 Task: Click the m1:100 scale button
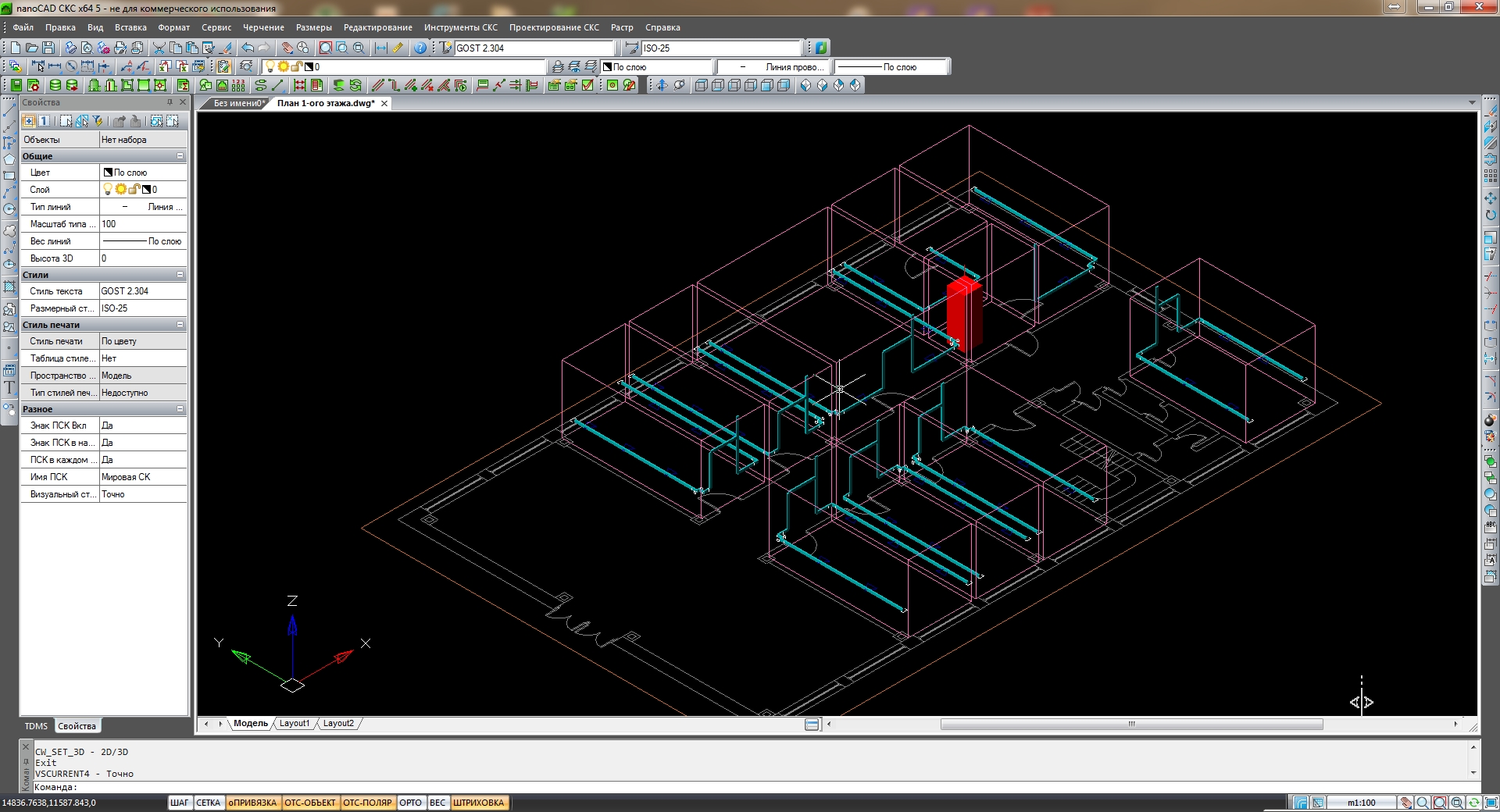tap(1361, 803)
